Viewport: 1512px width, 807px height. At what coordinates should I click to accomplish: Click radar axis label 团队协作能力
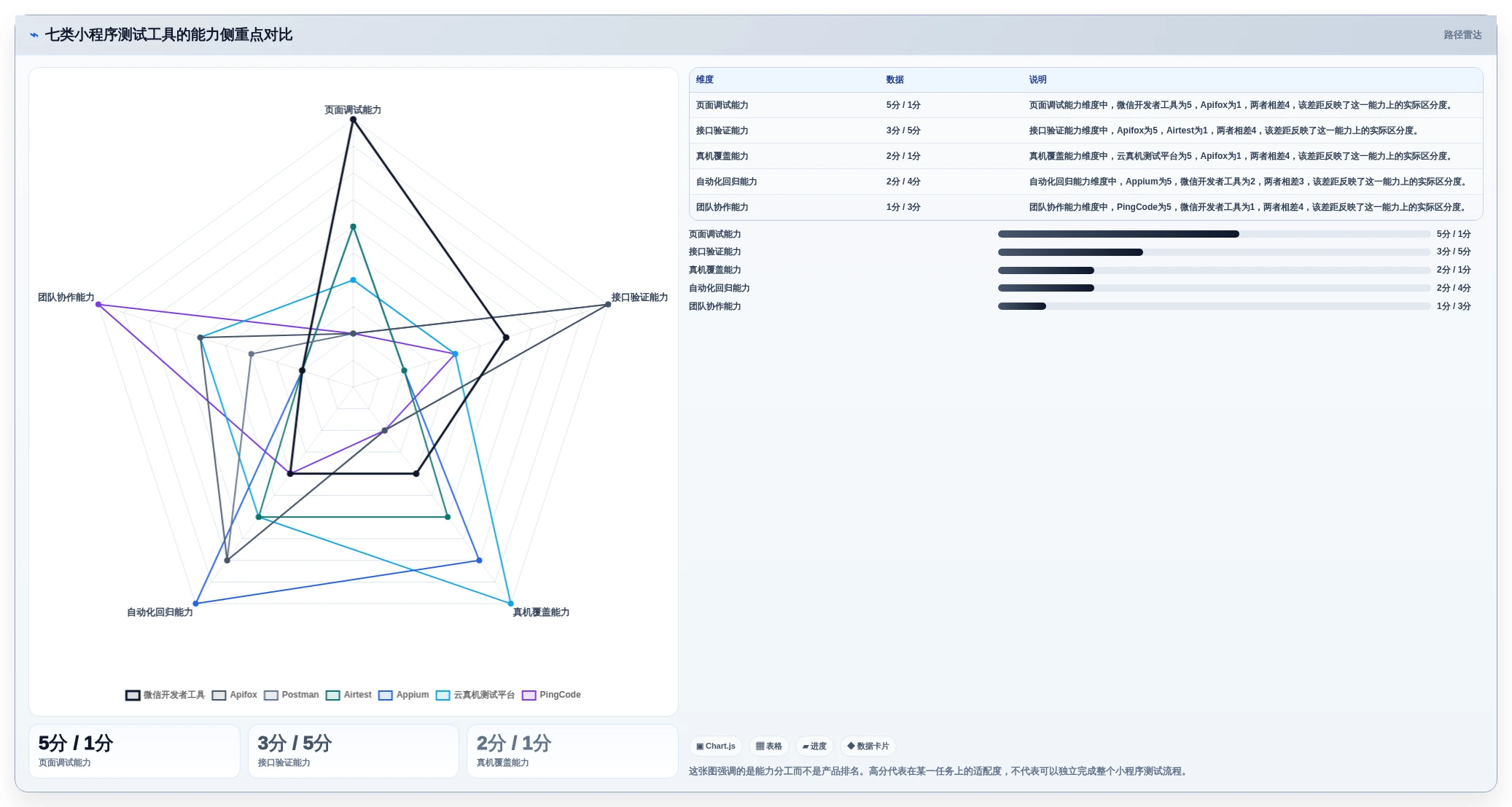click(x=66, y=297)
